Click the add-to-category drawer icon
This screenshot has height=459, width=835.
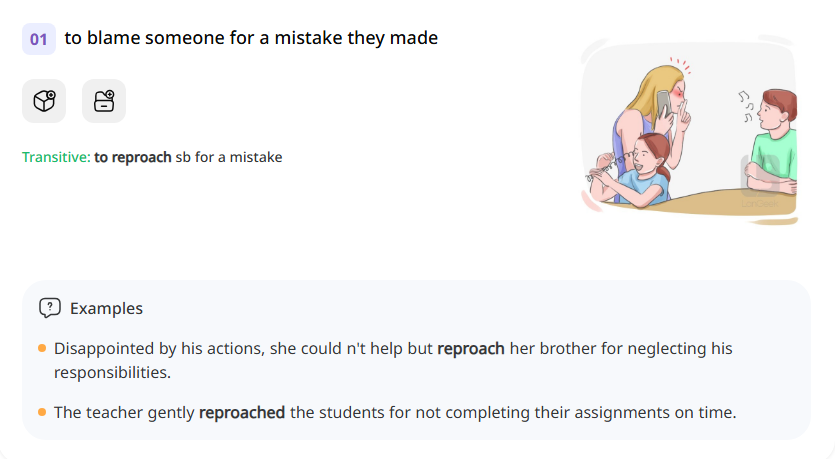tap(104, 101)
